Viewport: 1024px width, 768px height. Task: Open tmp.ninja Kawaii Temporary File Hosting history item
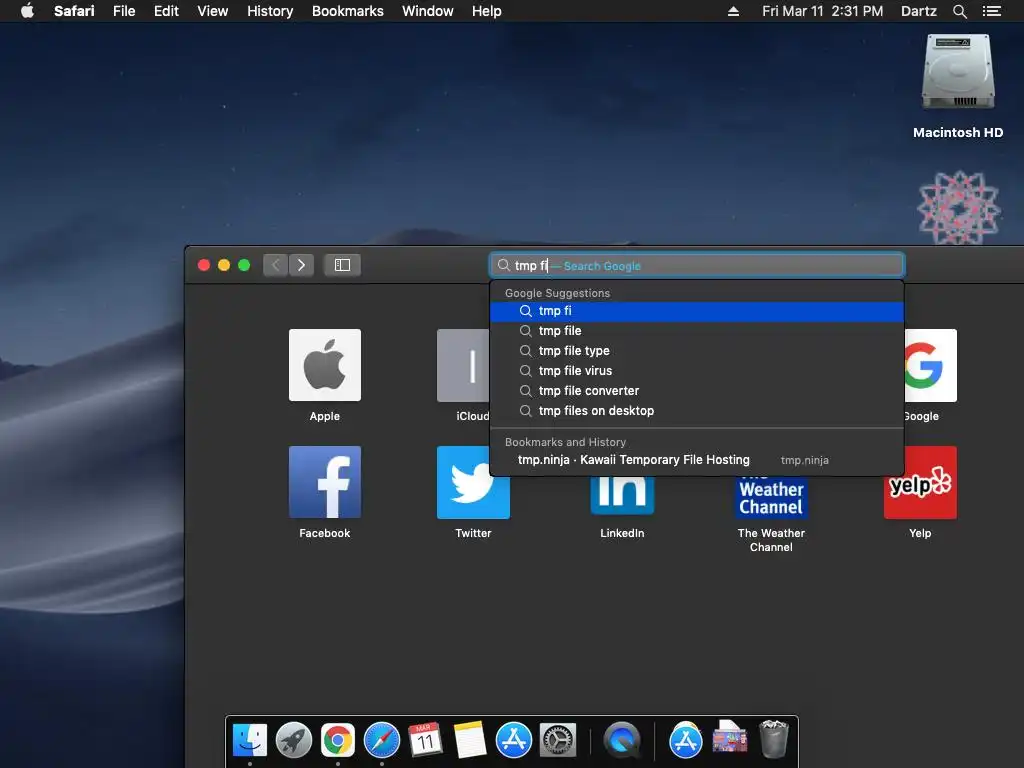tap(697, 460)
